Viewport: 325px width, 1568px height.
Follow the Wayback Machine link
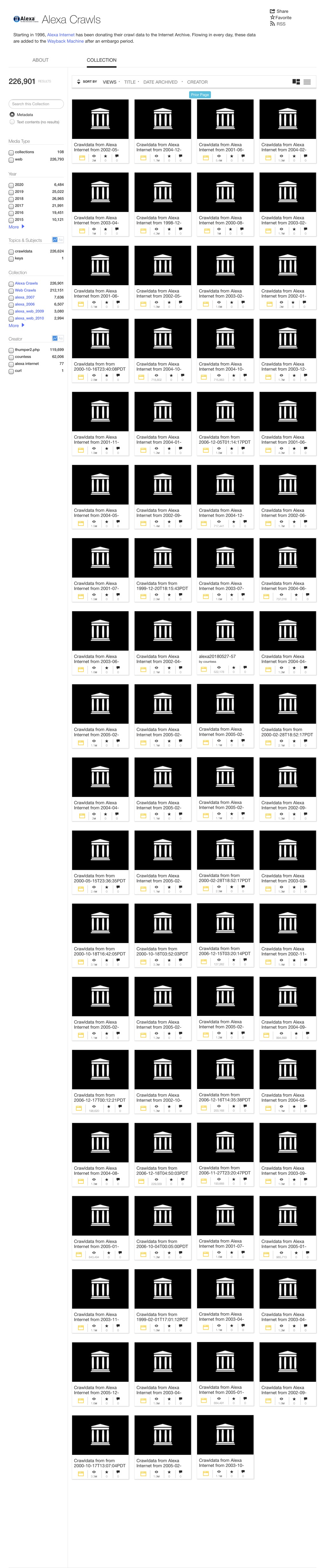tap(66, 41)
